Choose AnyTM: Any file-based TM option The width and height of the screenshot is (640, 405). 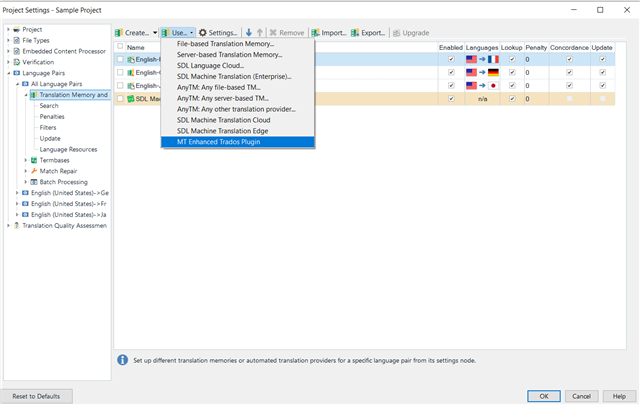click(x=238, y=87)
